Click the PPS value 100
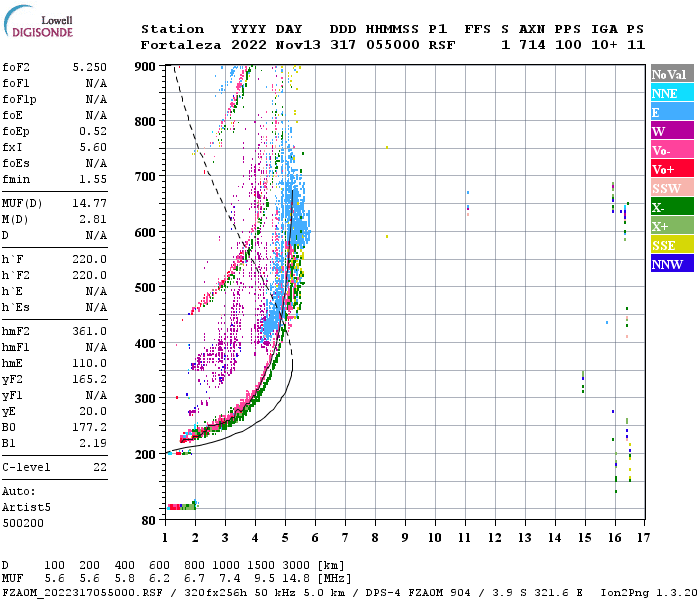The width and height of the screenshot is (700, 600). (x=568, y=45)
